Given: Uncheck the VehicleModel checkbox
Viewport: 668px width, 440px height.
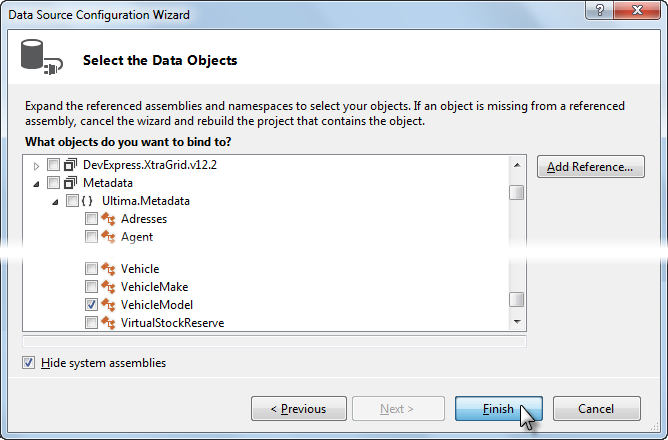Looking at the screenshot, I should (91, 305).
